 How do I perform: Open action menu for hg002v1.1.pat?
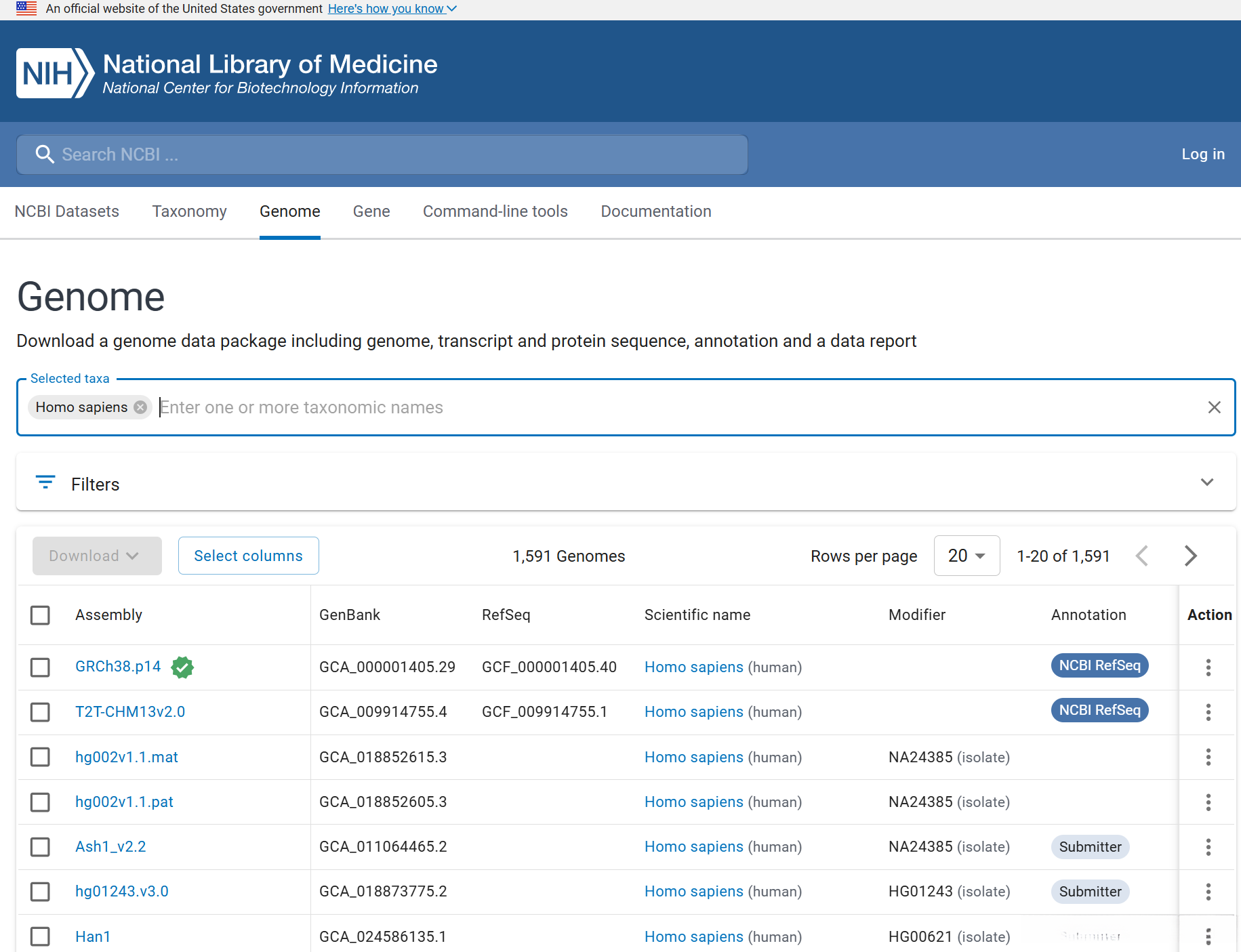pos(1208,802)
